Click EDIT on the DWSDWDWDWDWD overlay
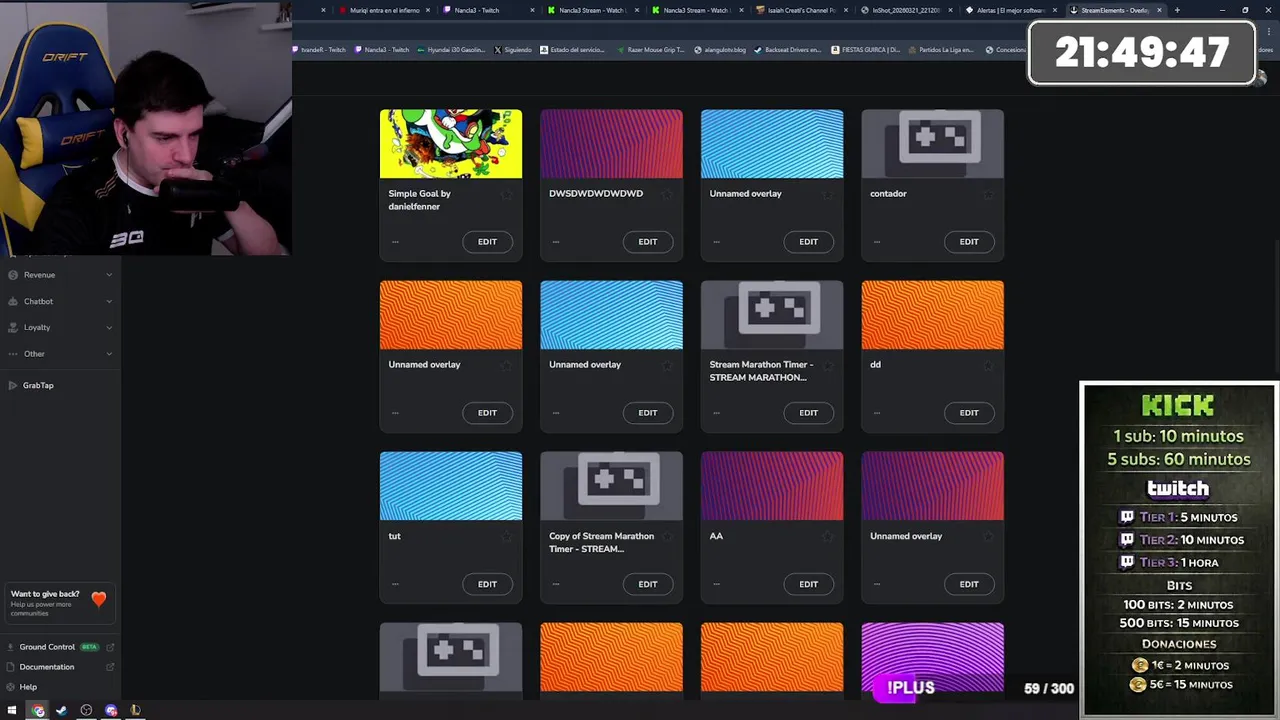The image size is (1280, 720). click(648, 242)
